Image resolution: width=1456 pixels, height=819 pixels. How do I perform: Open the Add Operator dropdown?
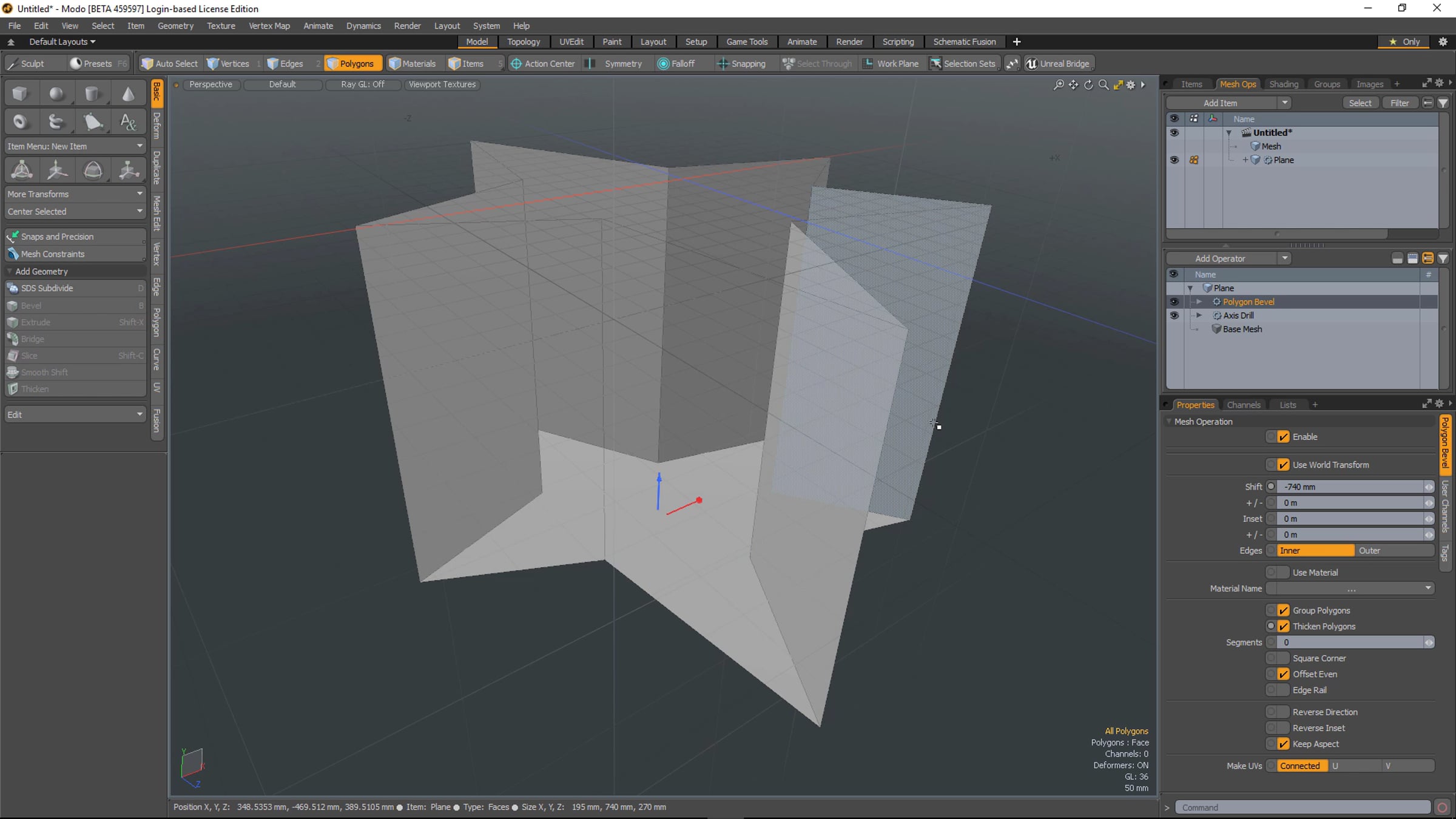[x=1228, y=258]
